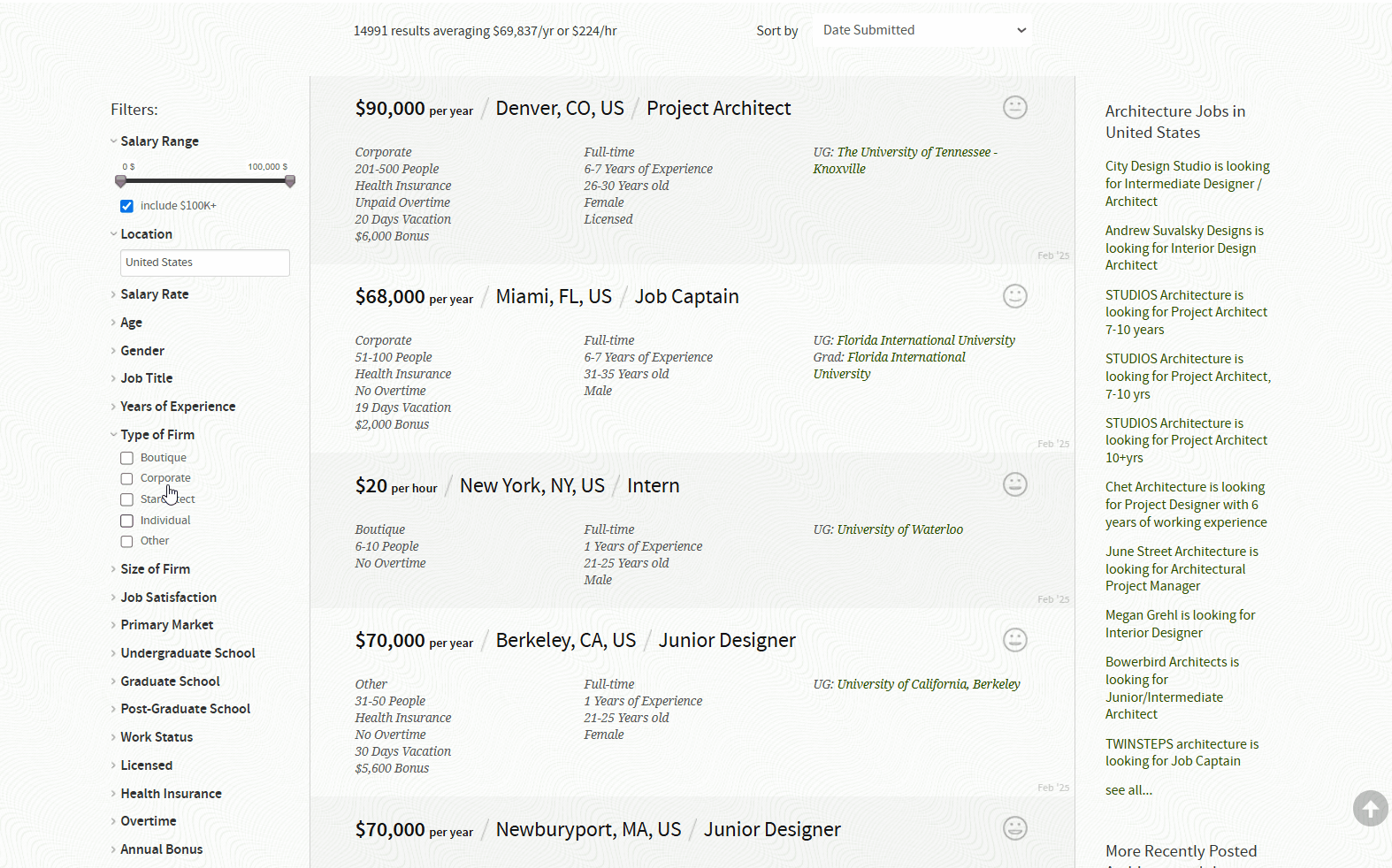Click the right handle of the salary slider
This screenshot has height=868, width=1392.
point(289,181)
